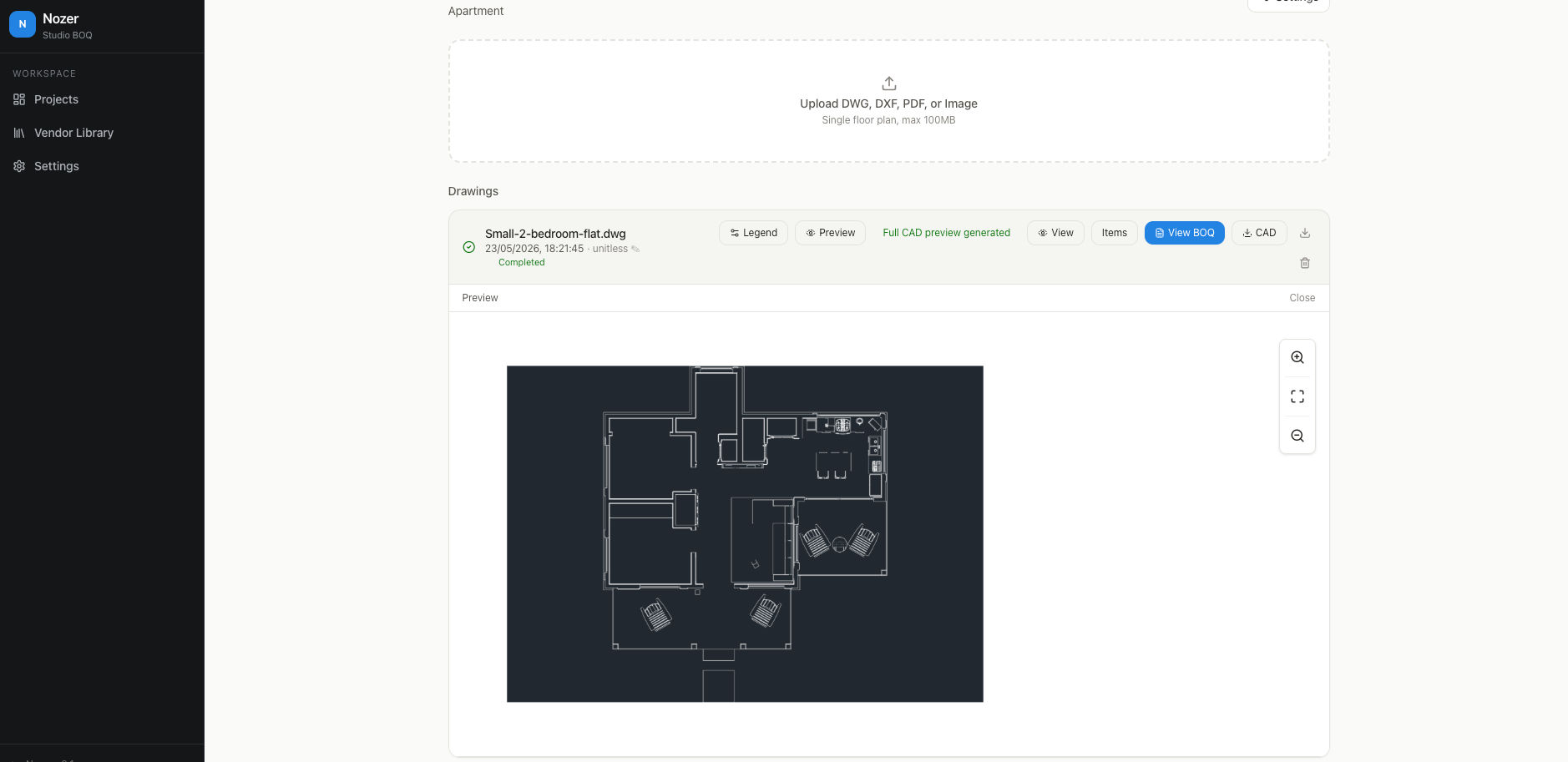Click the download icon beside CAD
Image resolution: width=1568 pixels, height=762 pixels.
click(x=1305, y=233)
